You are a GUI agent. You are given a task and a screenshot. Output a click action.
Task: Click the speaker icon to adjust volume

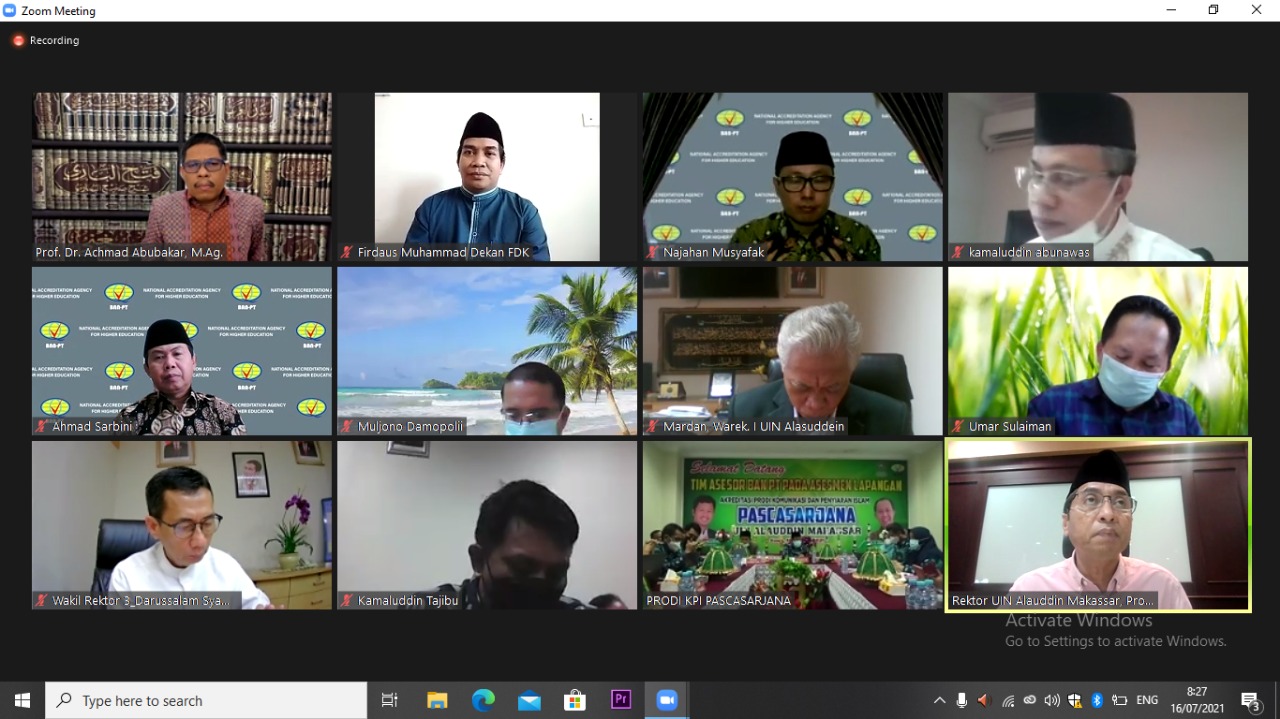pyautogui.click(x=1052, y=700)
